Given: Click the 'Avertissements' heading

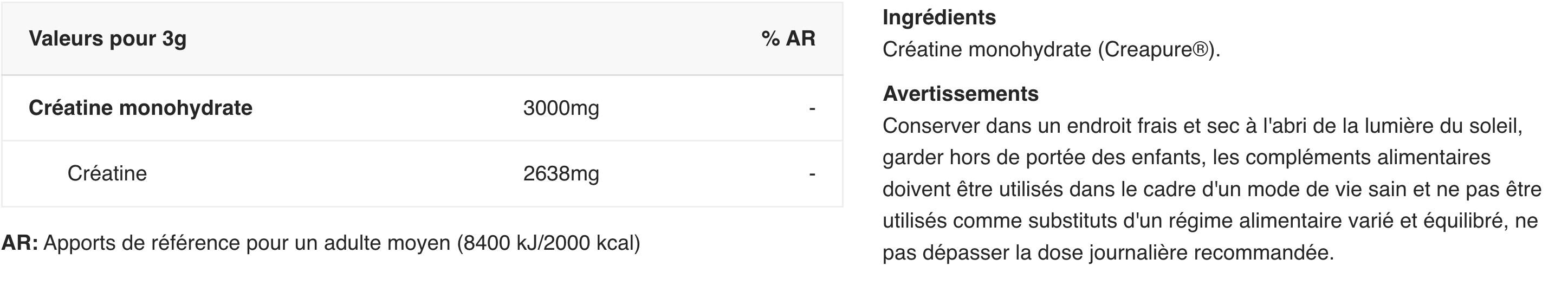Looking at the screenshot, I should coord(961,93).
